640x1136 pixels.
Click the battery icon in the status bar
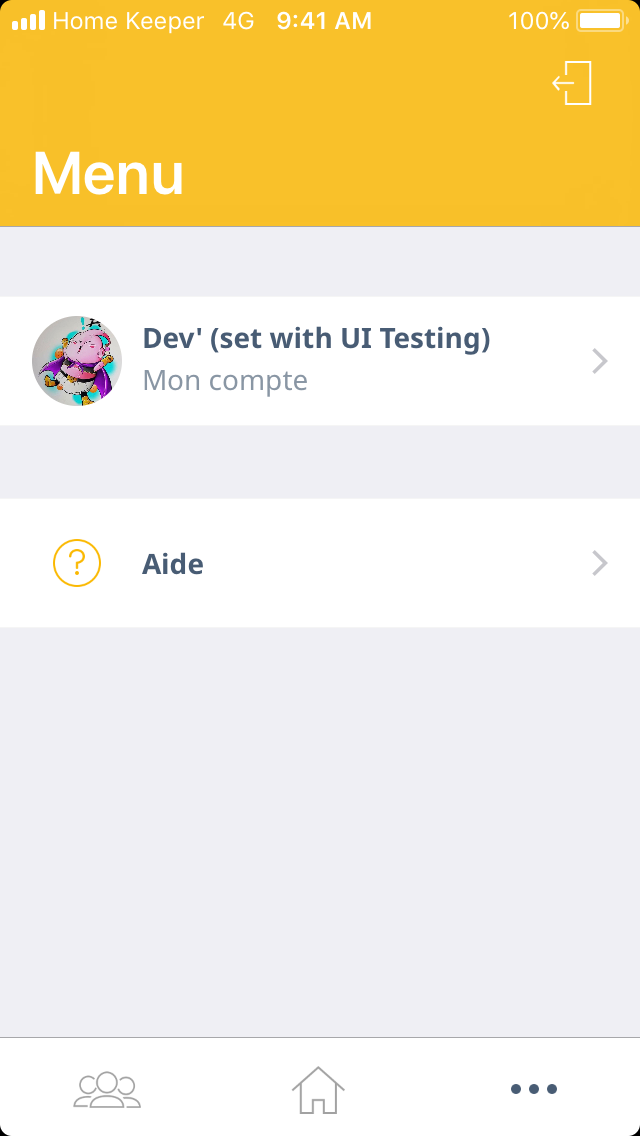coord(600,20)
